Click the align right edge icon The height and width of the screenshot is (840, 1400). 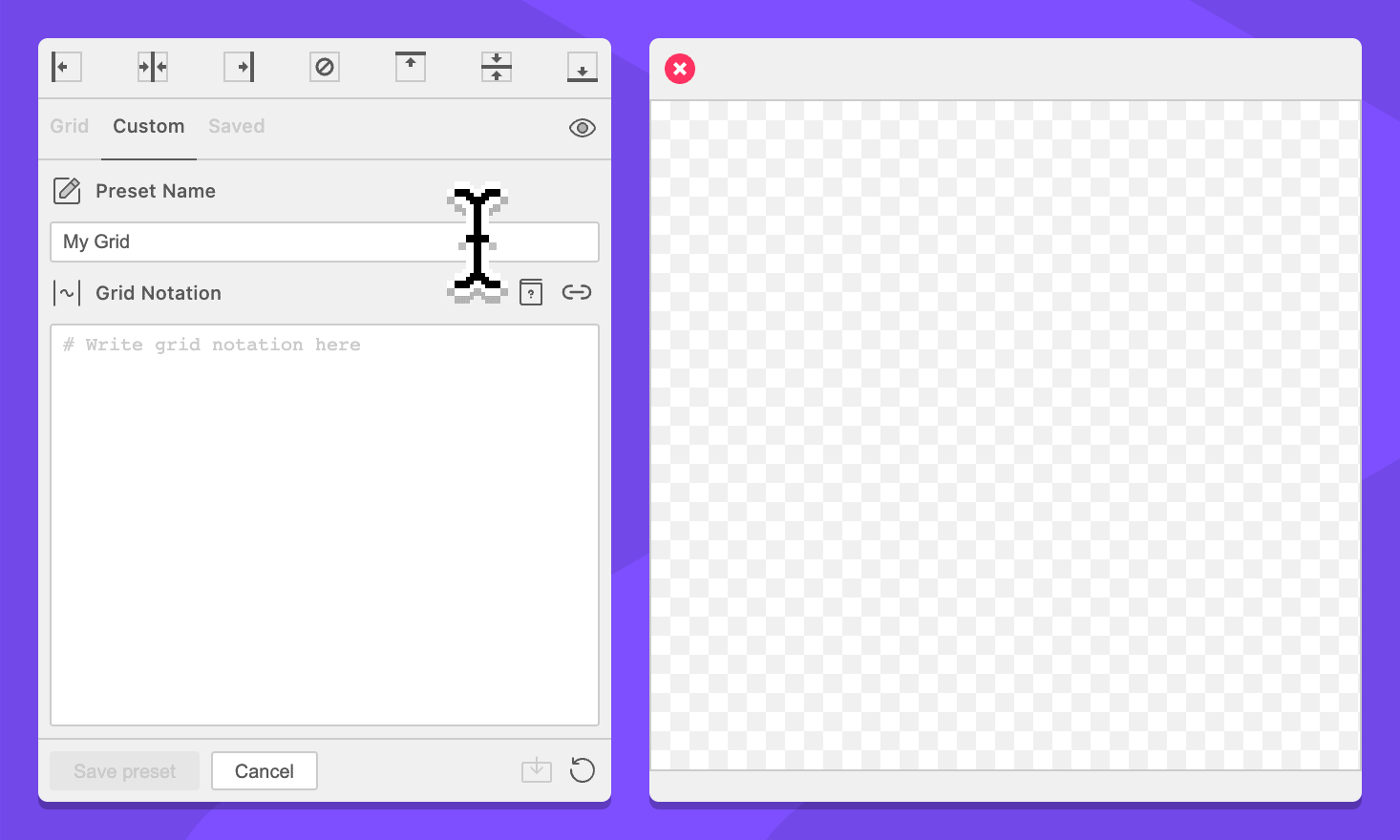[239, 67]
